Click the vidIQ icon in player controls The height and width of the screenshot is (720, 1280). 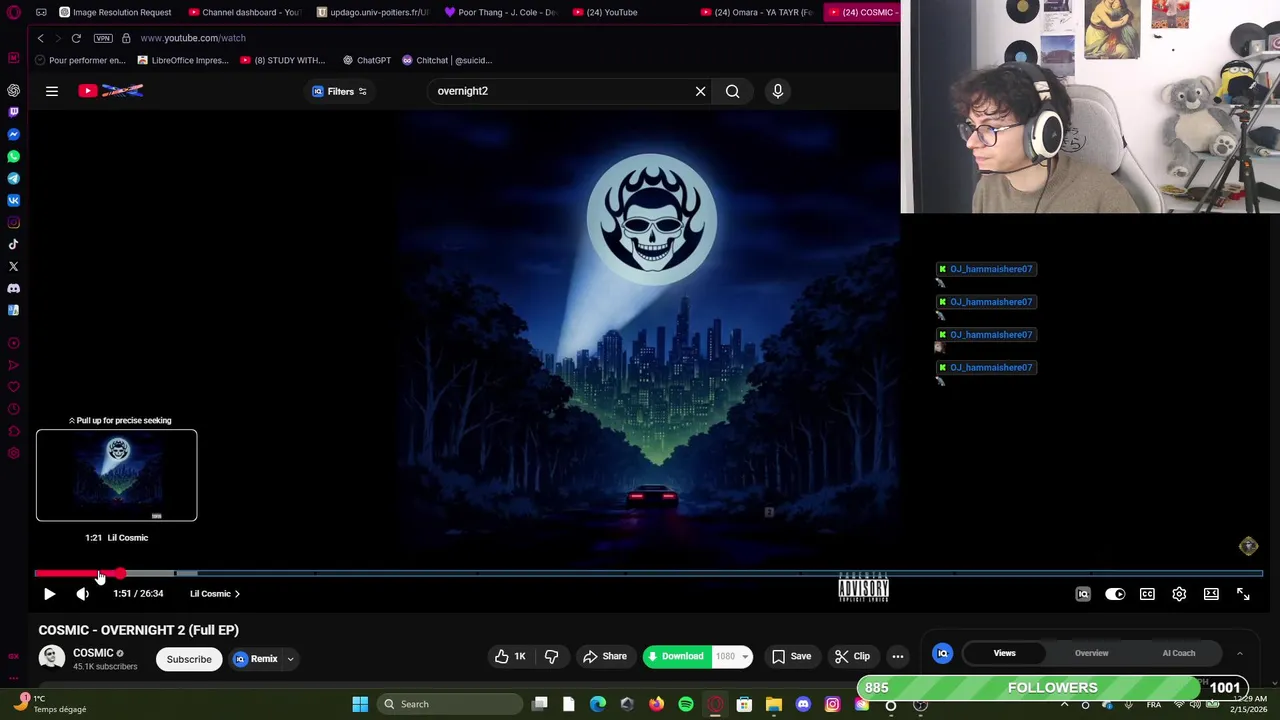point(1083,594)
